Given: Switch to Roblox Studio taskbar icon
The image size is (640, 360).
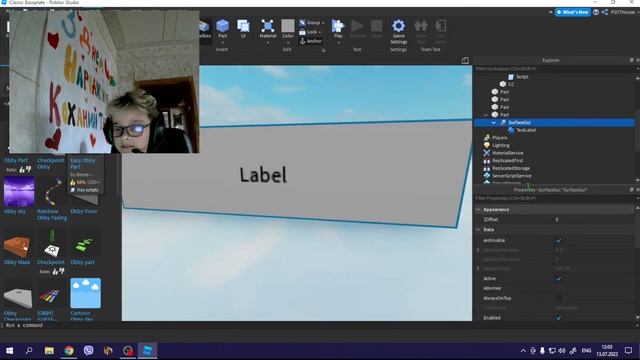Looking at the screenshot, I should click(x=147, y=351).
